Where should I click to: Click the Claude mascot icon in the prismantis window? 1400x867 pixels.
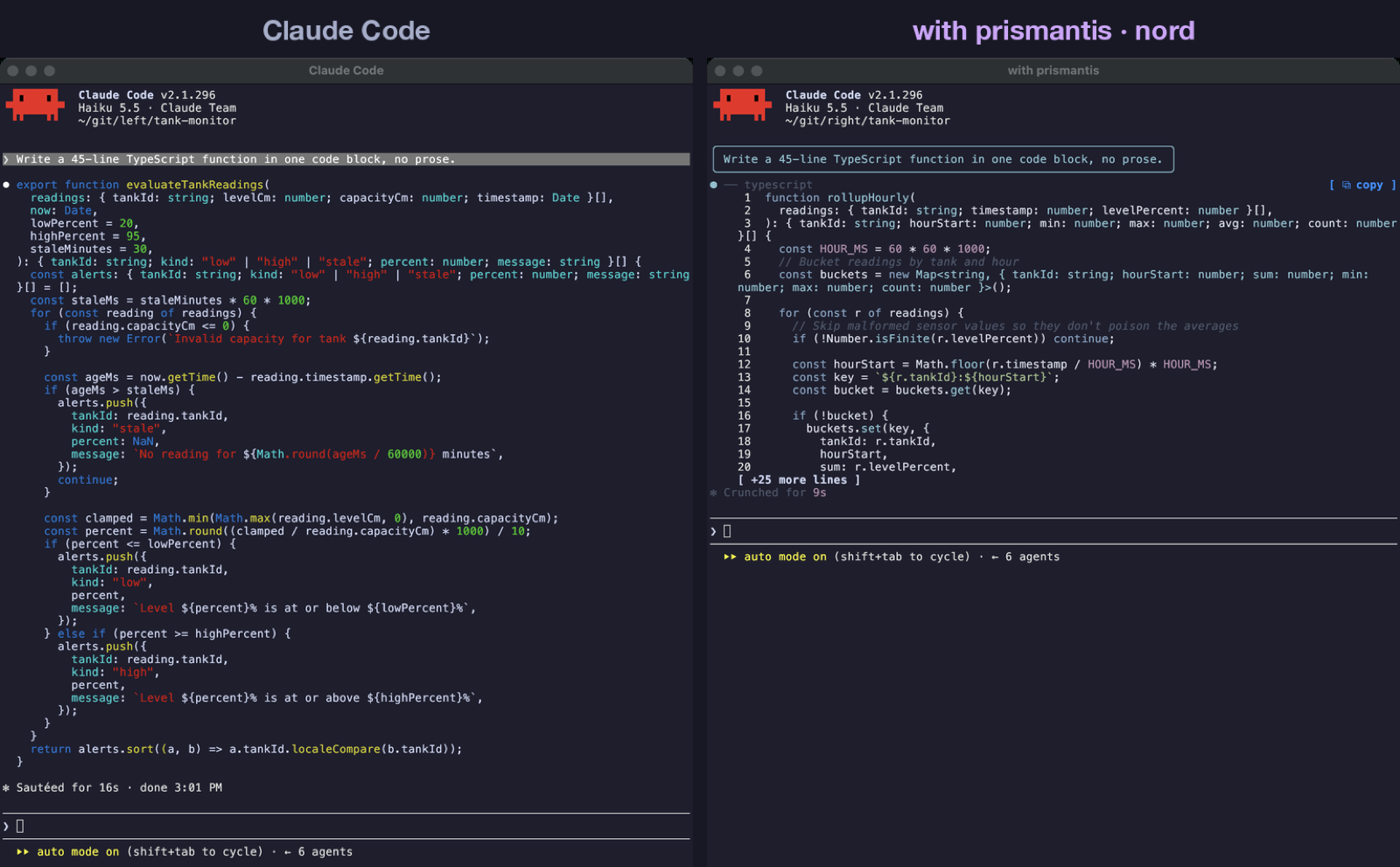pos(742,104)
